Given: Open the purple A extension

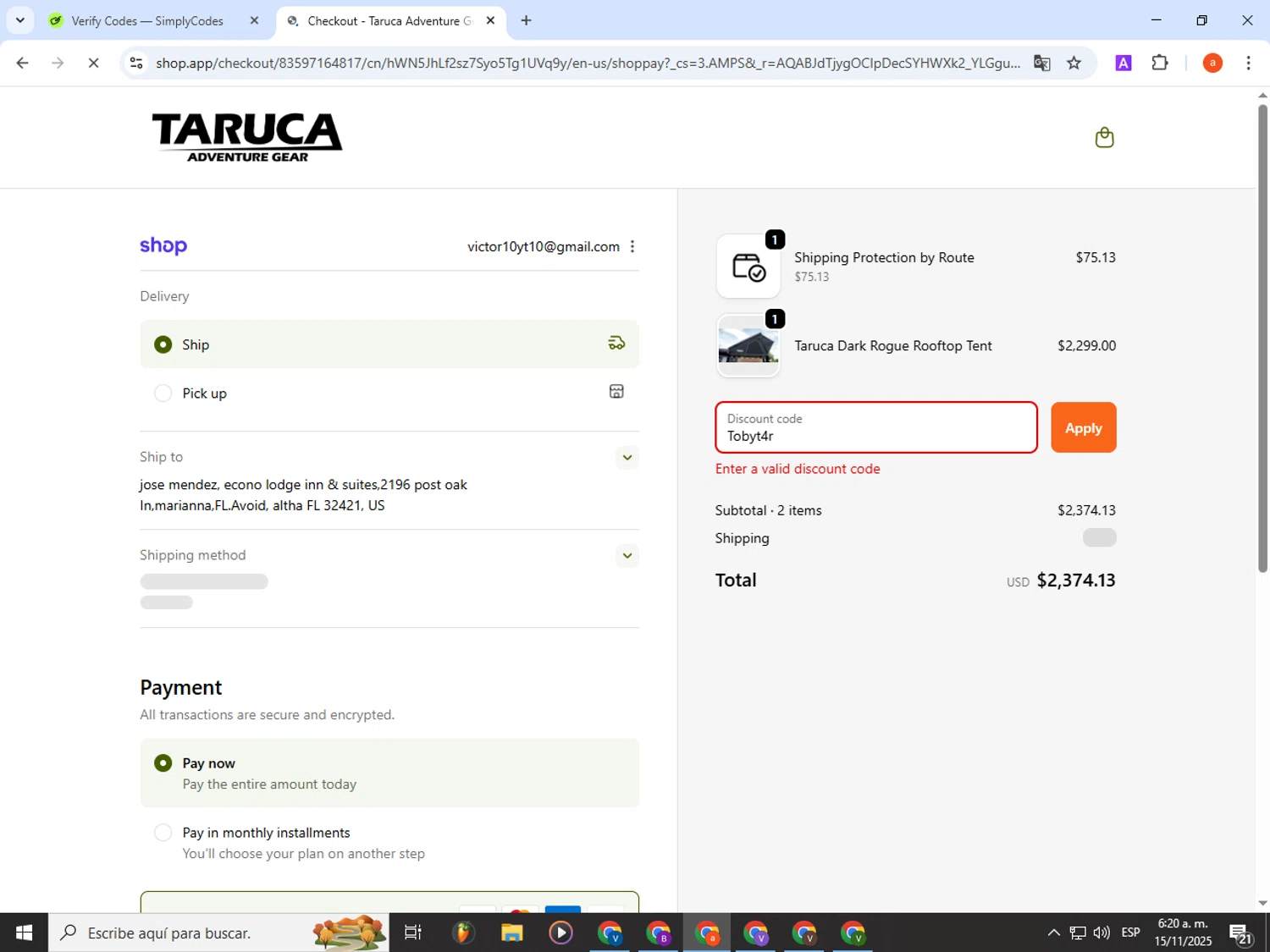Looking at the screenshot, I should [1124, 63].
